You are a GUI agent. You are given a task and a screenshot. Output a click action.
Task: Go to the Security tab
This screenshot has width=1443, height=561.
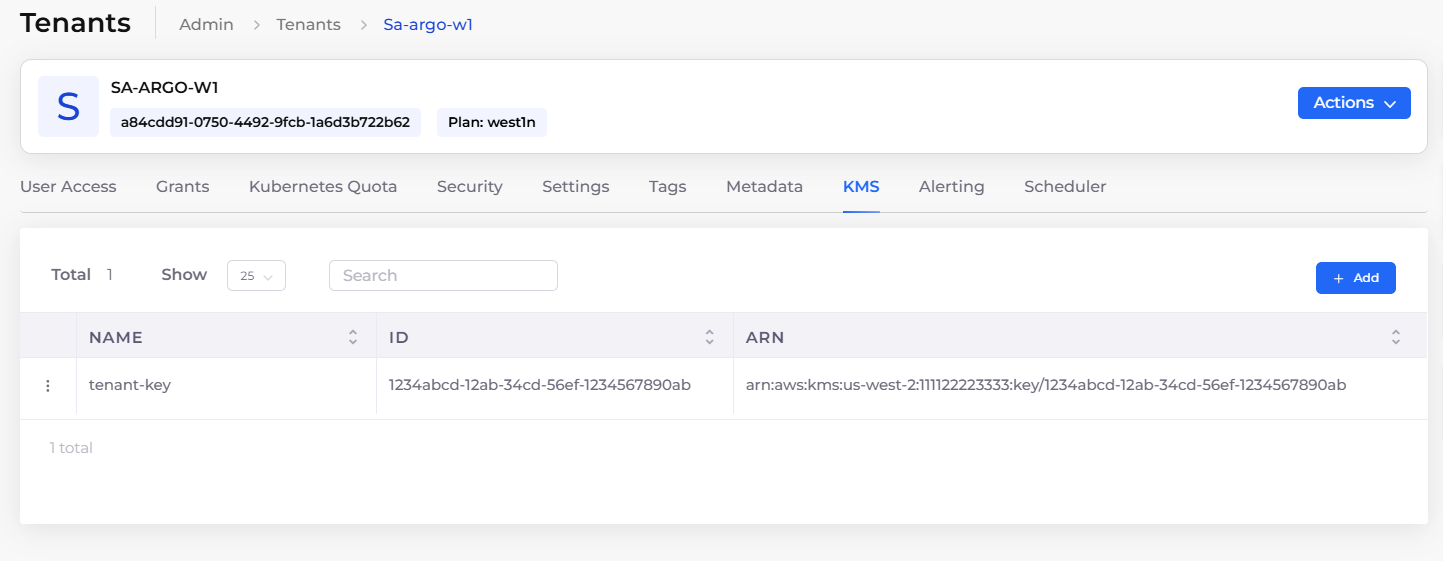(469, 187)
